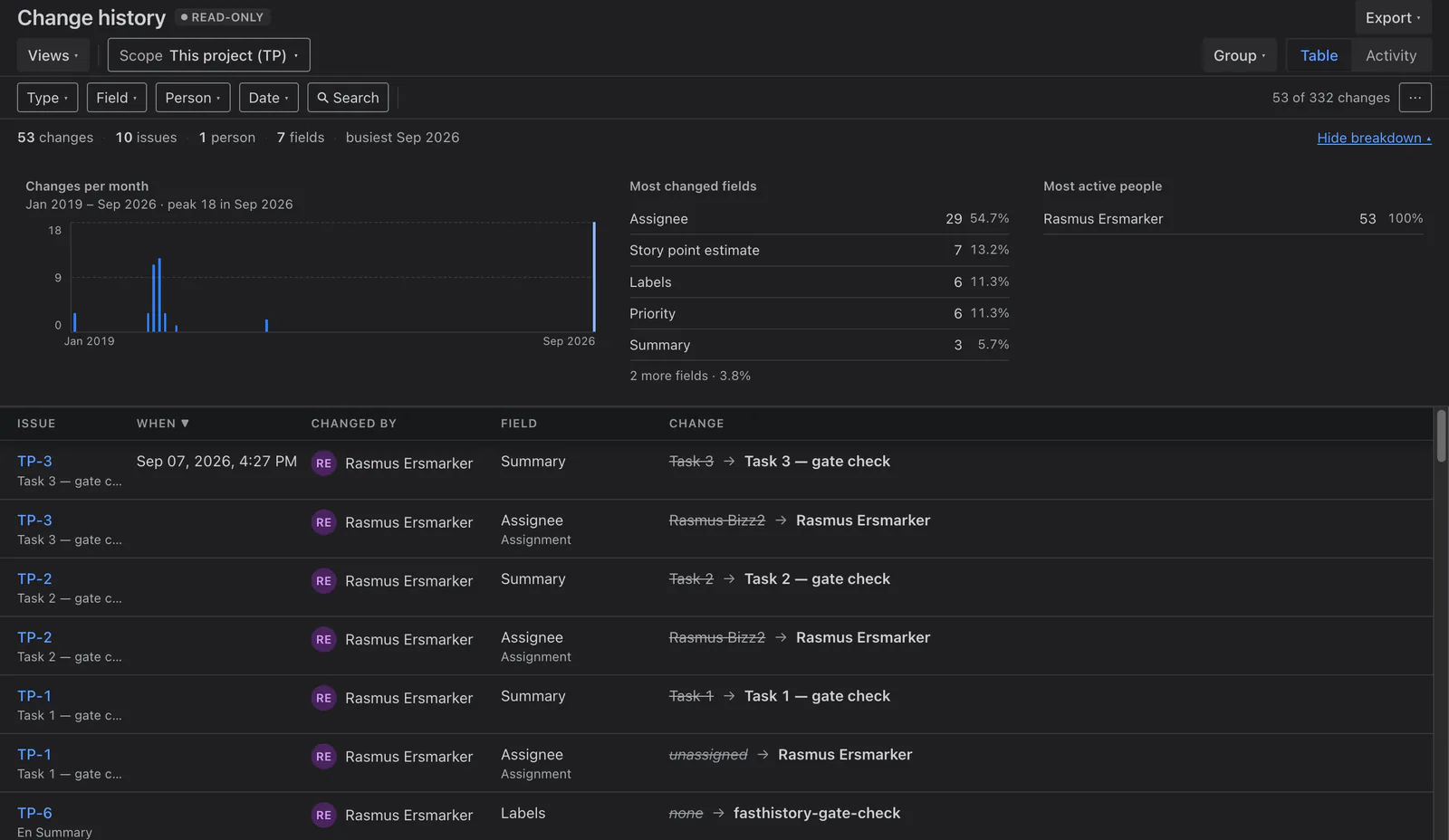Click '53 changes' summary stat
This screenshot has width=1449, height=840.
click(55, 138)
